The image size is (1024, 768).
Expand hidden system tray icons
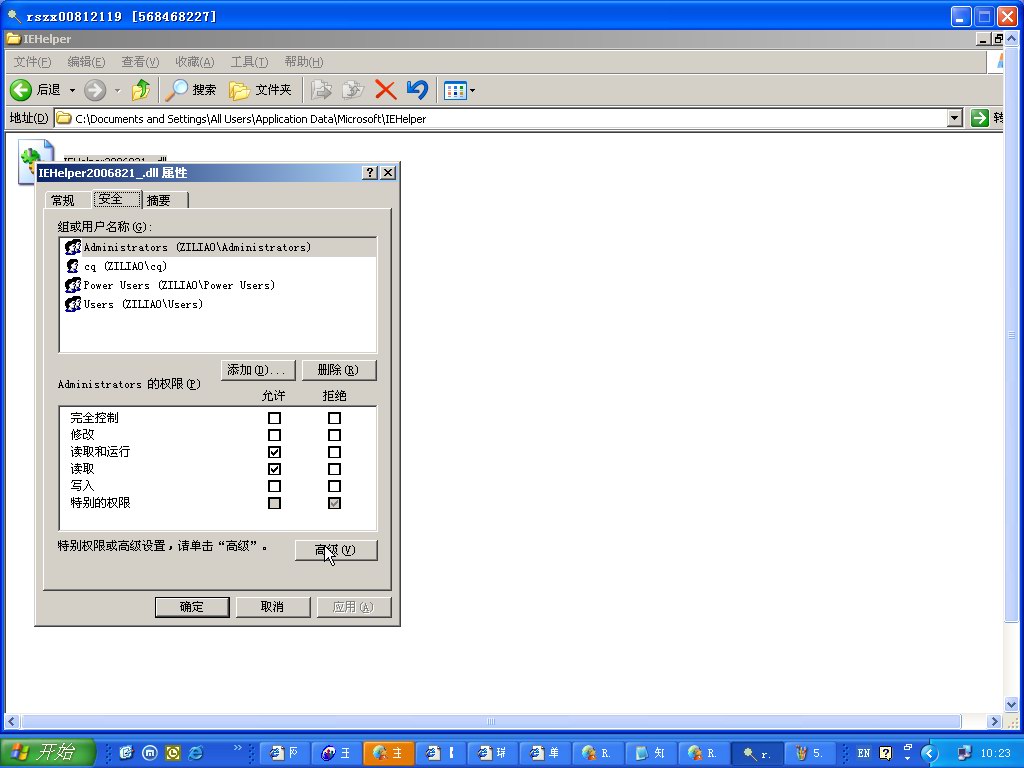(x=929, y=753)
